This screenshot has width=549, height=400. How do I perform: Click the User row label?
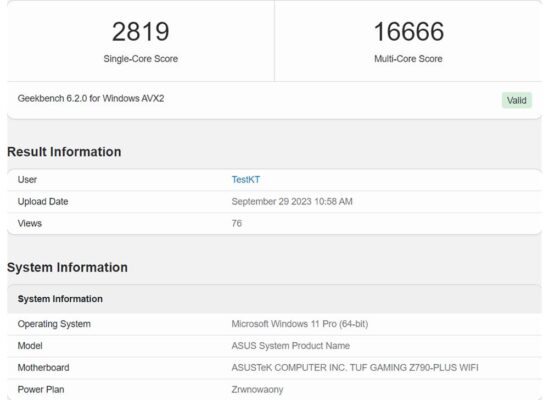pyautogui.click(x=27, y=180)
